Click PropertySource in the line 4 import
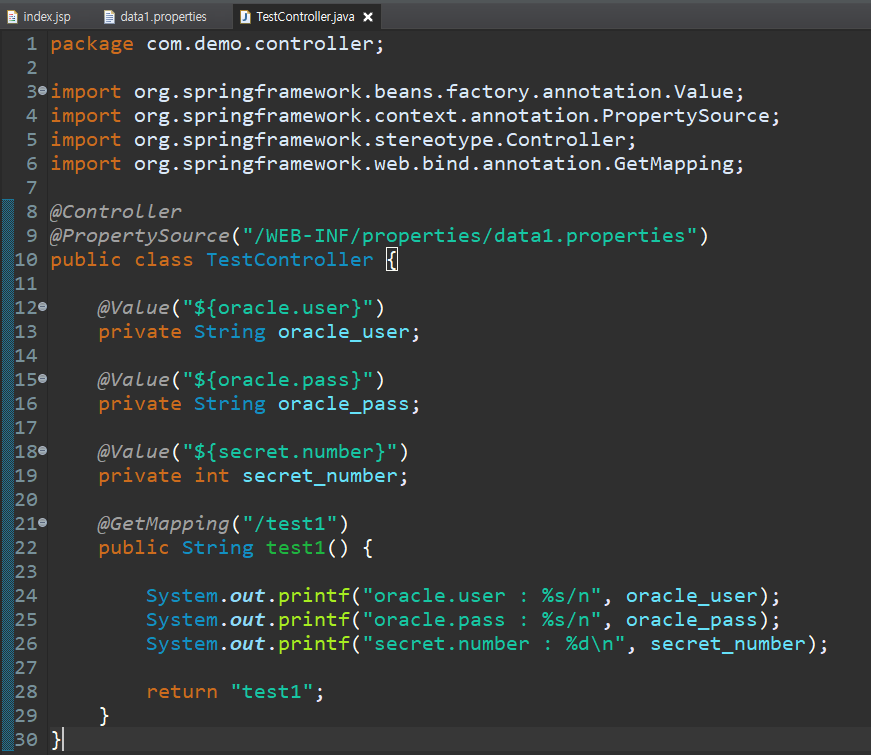Viewport: 871px width, 755px height. [x=685, y=116]
